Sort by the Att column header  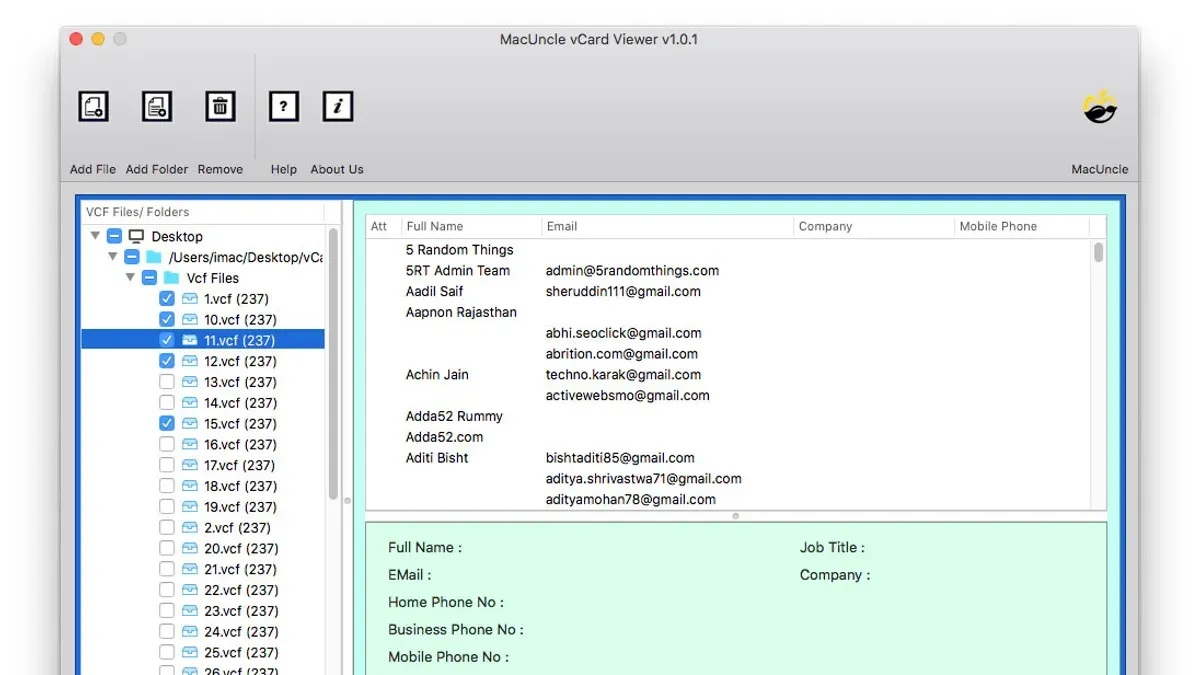[383, 226]
